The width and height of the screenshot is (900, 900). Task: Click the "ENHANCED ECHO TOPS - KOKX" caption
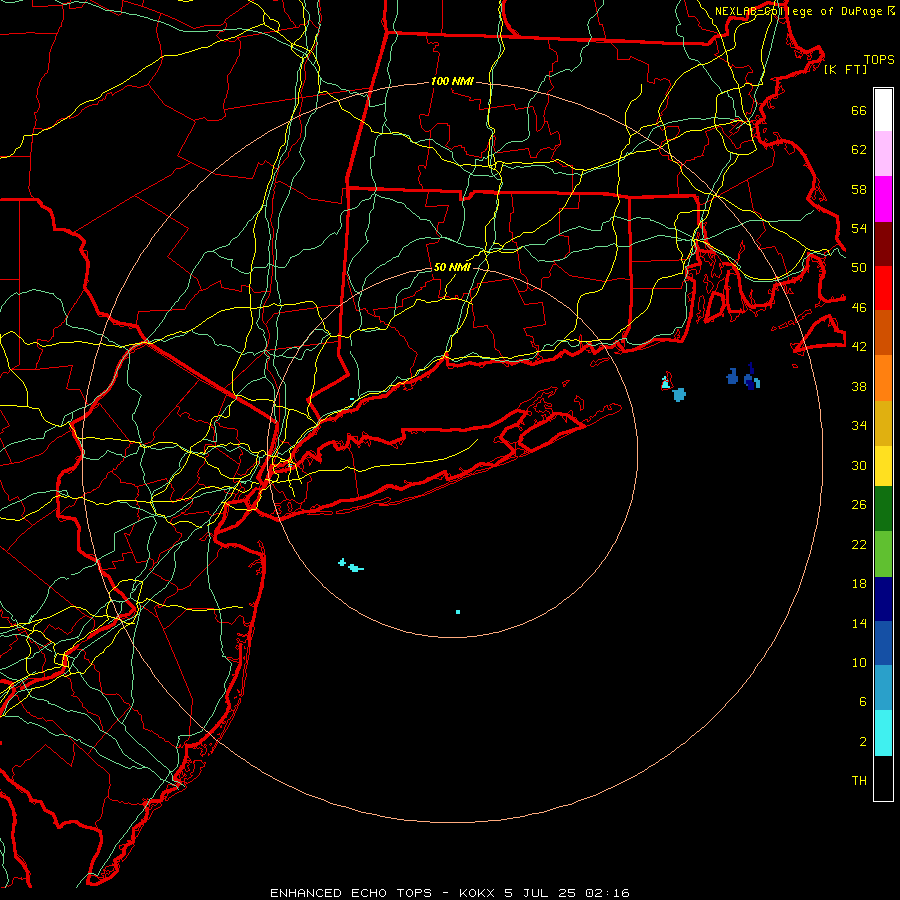383,893
